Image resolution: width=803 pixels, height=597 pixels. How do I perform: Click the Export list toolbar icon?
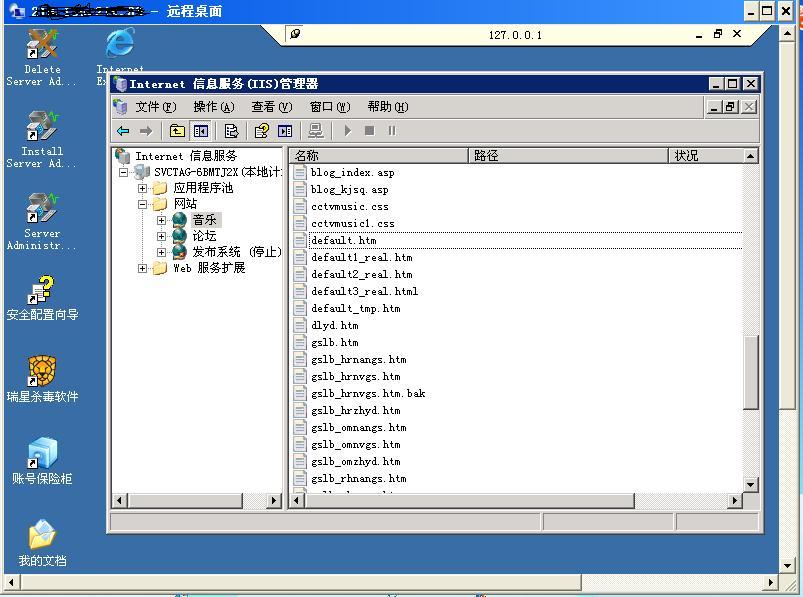click(231, 131)
